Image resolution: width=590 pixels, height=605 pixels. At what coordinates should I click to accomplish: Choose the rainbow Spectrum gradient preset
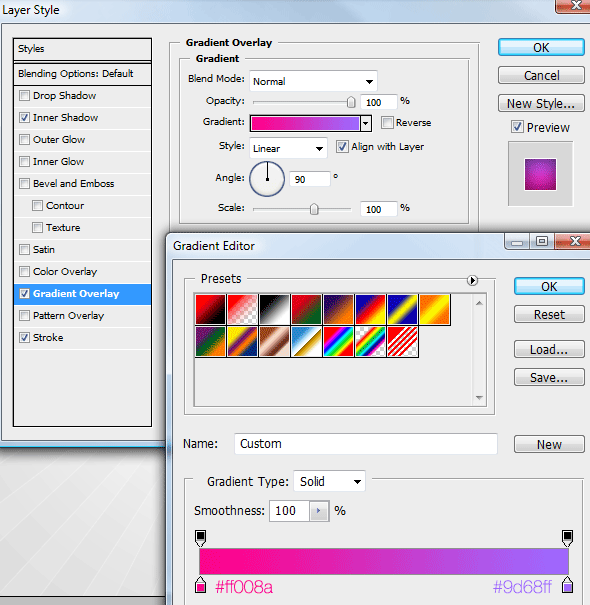pyautogui.click(x=338, y=341)
